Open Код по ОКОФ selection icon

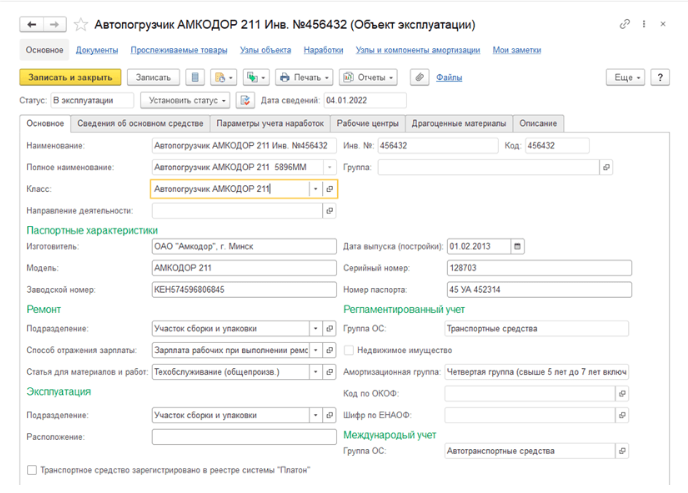coord(622,393)
